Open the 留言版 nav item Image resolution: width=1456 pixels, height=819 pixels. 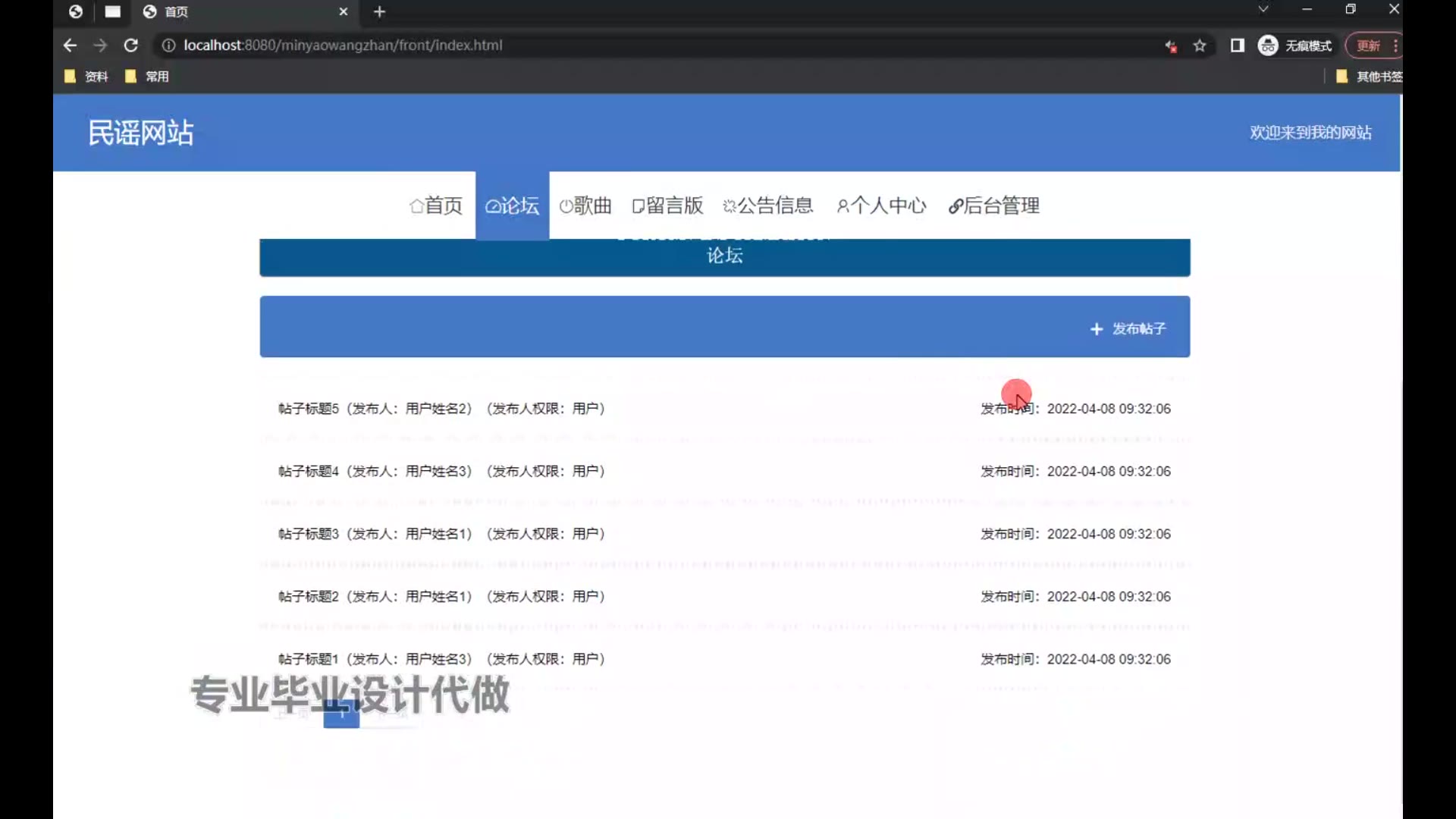click(x=667, y=206)
